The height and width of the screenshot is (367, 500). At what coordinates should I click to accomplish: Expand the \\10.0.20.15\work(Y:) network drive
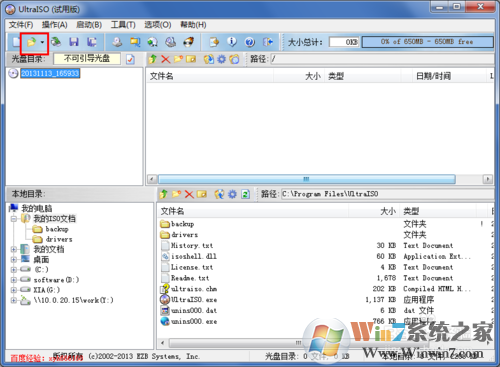pos(14,301)
